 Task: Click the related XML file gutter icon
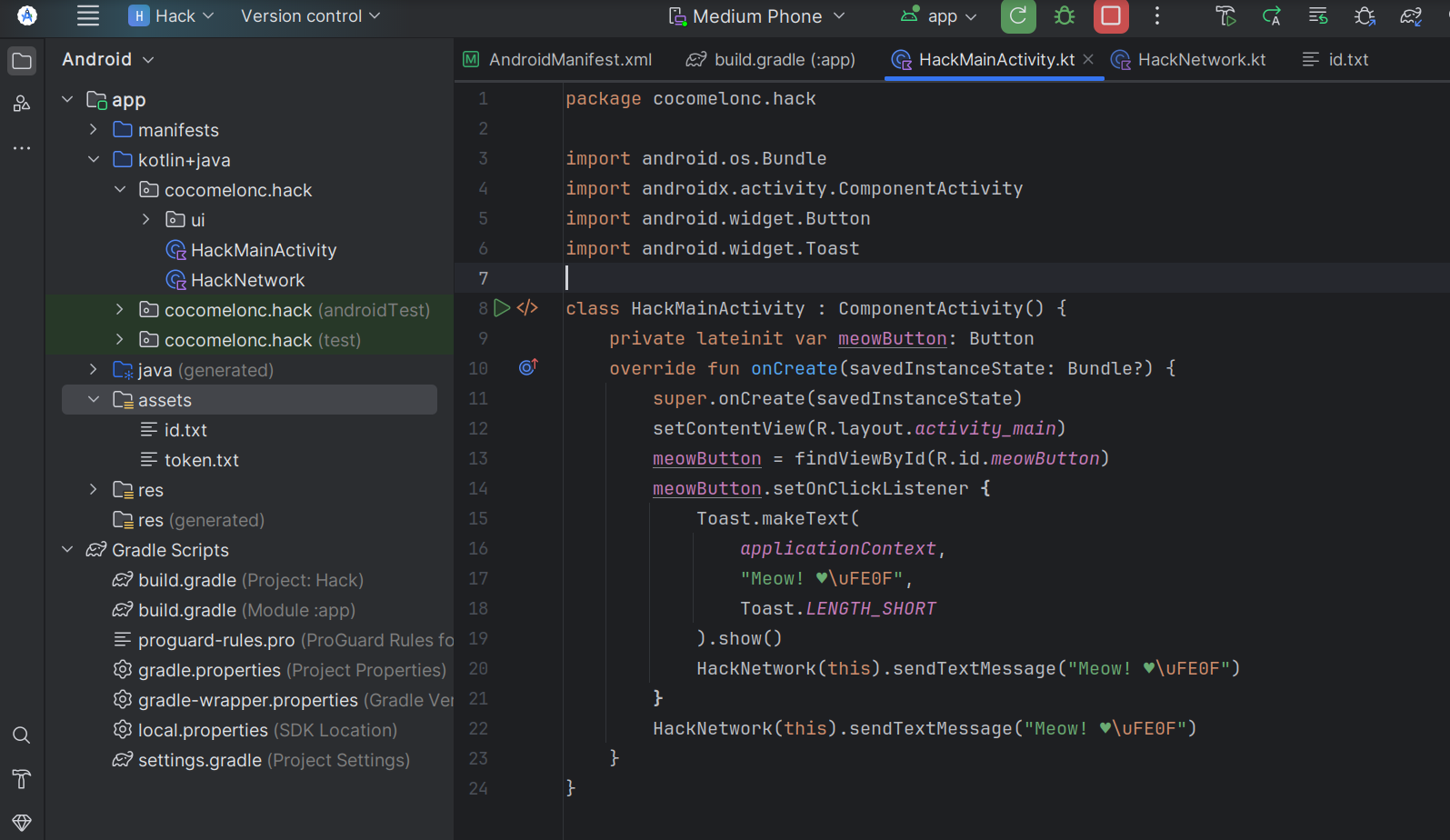(527, 308)
